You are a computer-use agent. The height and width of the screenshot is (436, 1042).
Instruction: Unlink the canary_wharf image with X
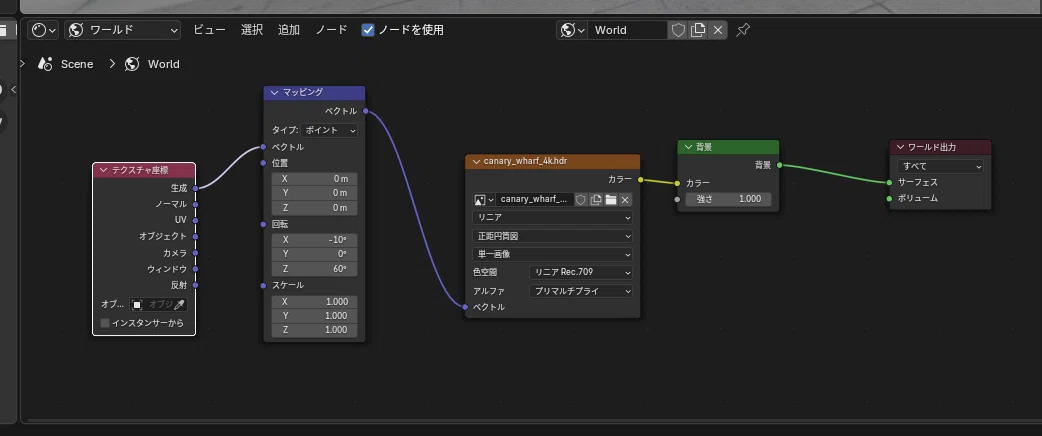[x=625, y=199]
